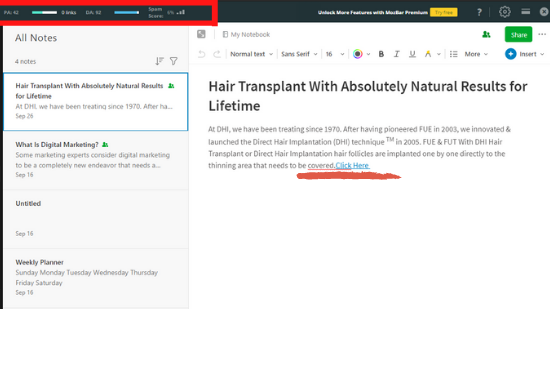The width and height of the screenshot is (550, 370).
Task: Expand the font color dropdown arrow
Action: pyautogui.click(x=368, y=54)
